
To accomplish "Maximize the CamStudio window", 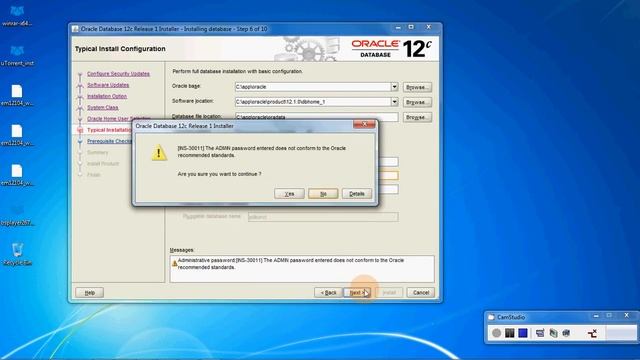I will pos(609,316).
